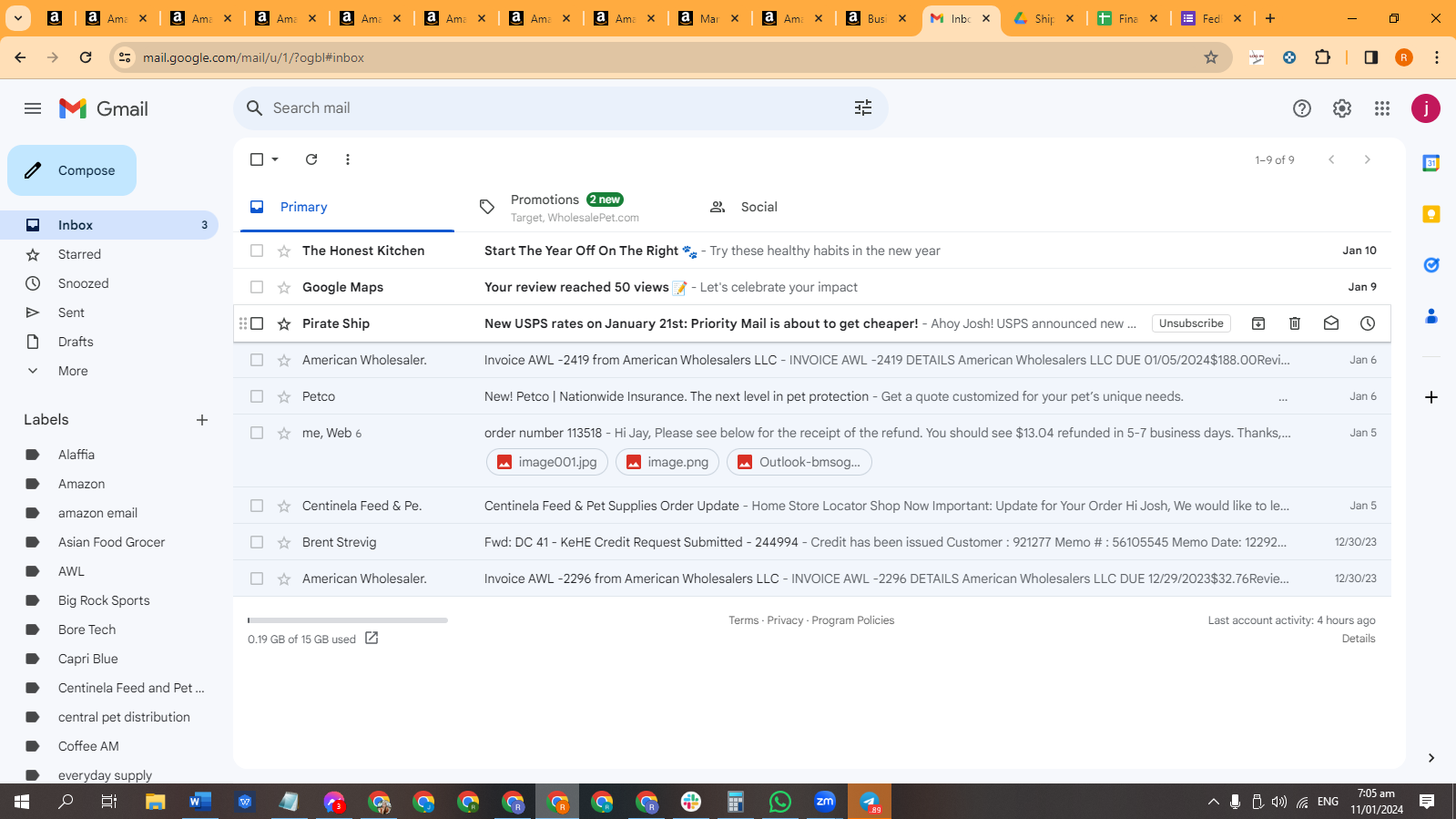Go to older emails page arrow
This screenshot has height=819, width=1456.
click(1368, 159)
